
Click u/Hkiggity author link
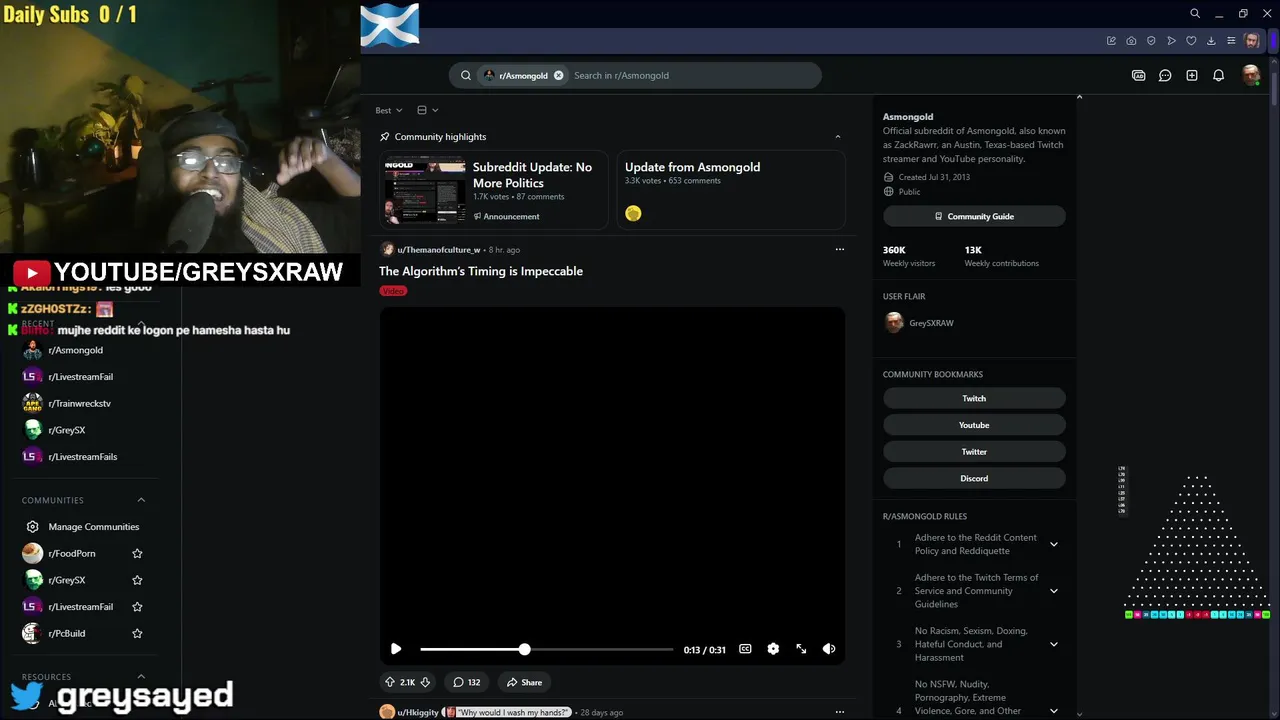pyautogui.click(x=418, y=712)
